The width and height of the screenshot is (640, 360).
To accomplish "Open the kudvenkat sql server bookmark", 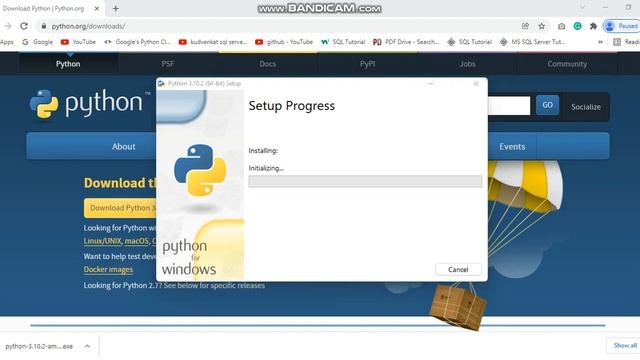I will pyautogui.click(x=213, y=42).
